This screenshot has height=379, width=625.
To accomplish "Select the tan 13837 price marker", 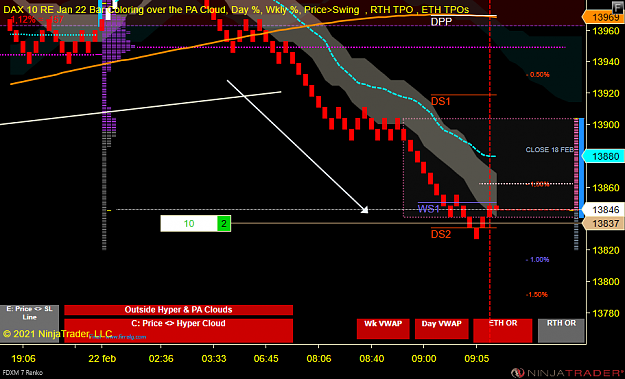I will point(603,223).
